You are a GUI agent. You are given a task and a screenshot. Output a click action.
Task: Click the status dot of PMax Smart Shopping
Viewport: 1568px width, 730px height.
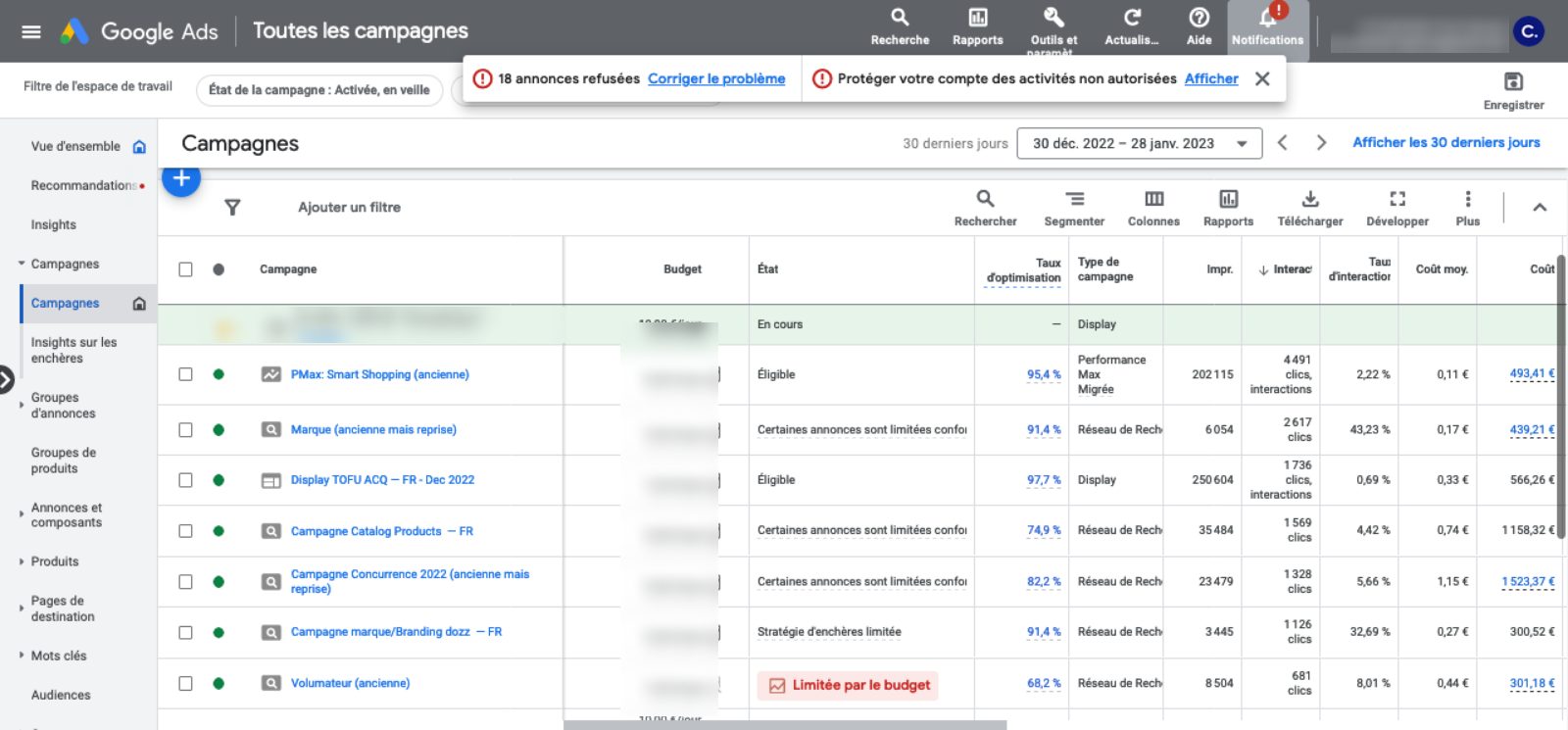pyautogui.click(x=219, y=374)
